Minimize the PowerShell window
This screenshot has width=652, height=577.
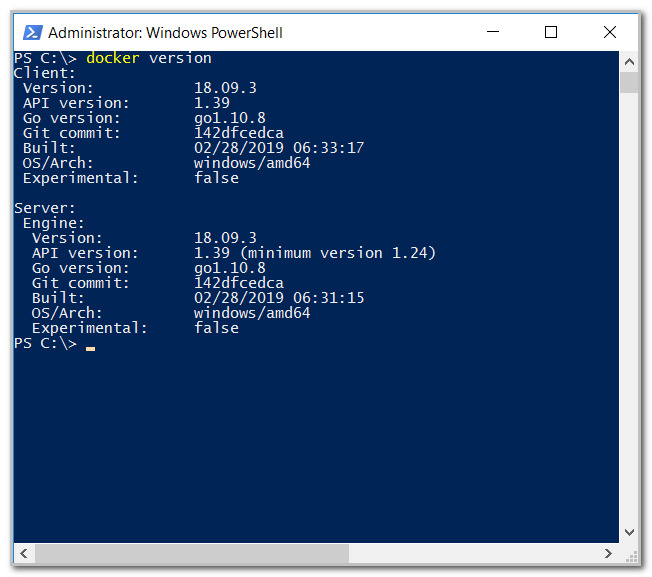pyautogui.click(x=493, y=32)
